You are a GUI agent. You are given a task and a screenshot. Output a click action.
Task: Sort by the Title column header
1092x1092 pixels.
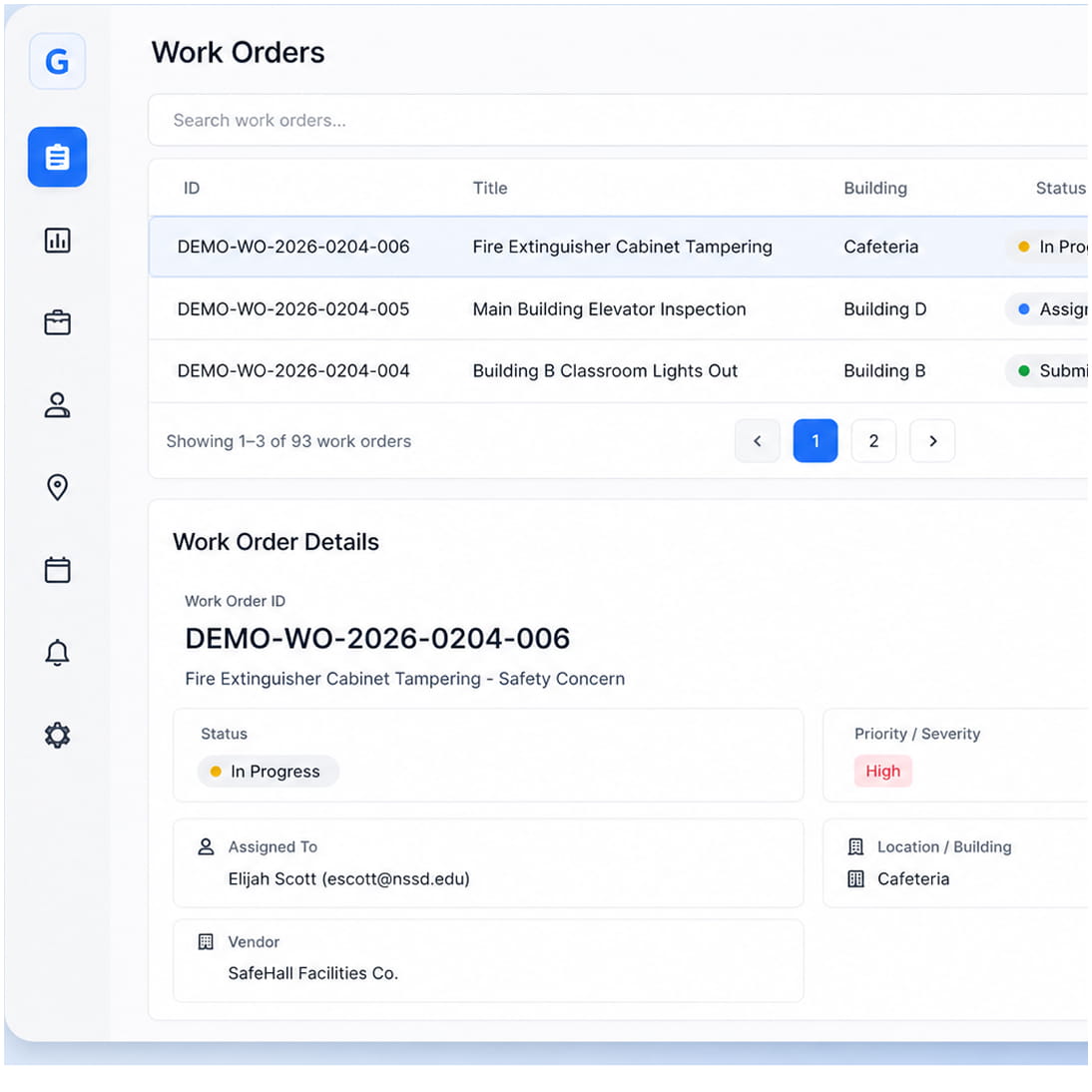pyautogui.click(x=490, y=188)
